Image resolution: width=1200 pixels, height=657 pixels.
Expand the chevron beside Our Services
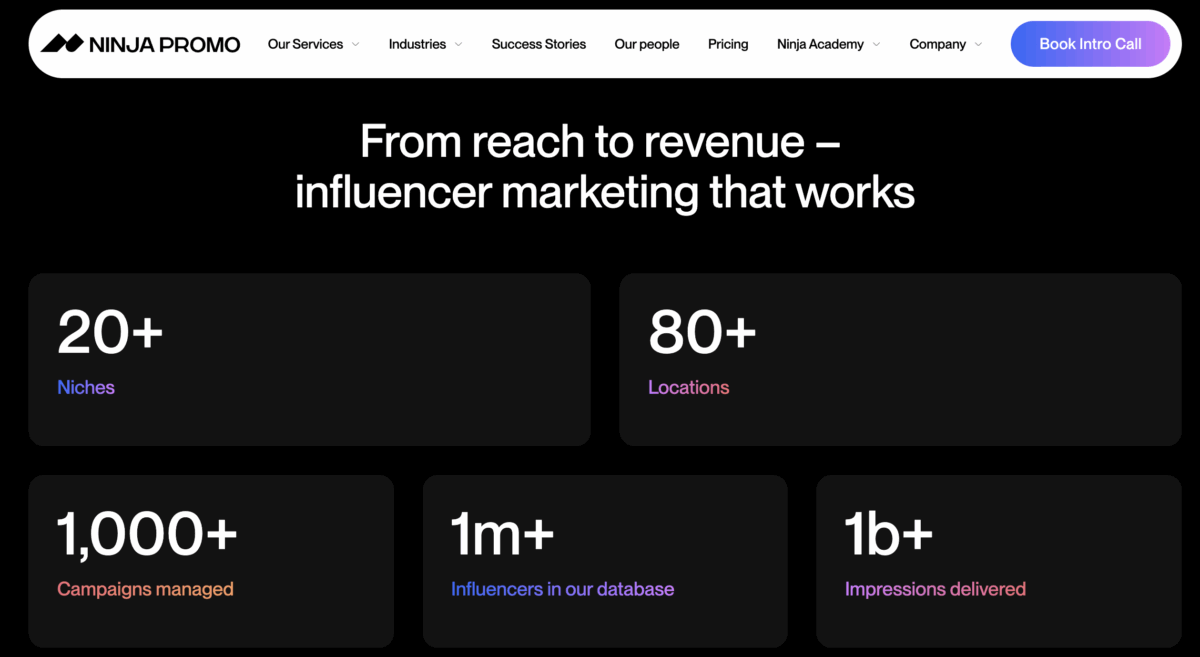tap(355, 44)
